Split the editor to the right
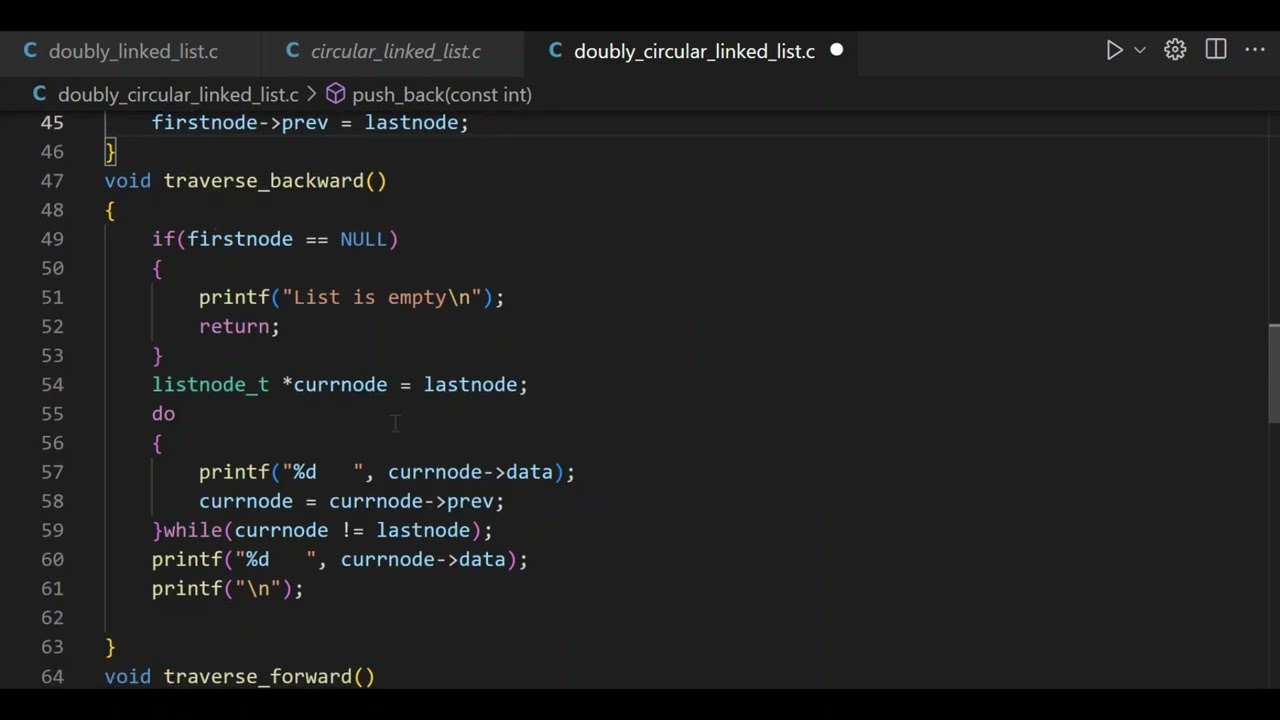This screenshot has width=1280, height=720. 1216,50
